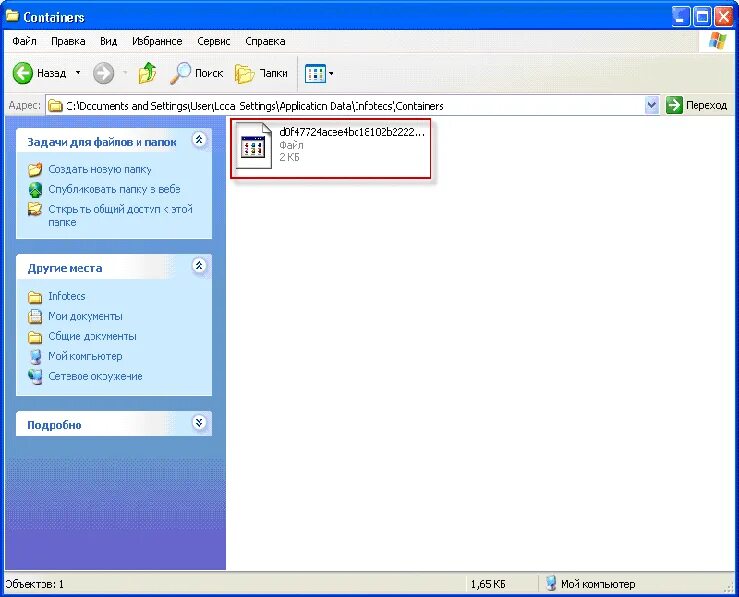Open Мои документы link
The height and width of the screenshot is (597, 739).
click(x=85, y=316)
